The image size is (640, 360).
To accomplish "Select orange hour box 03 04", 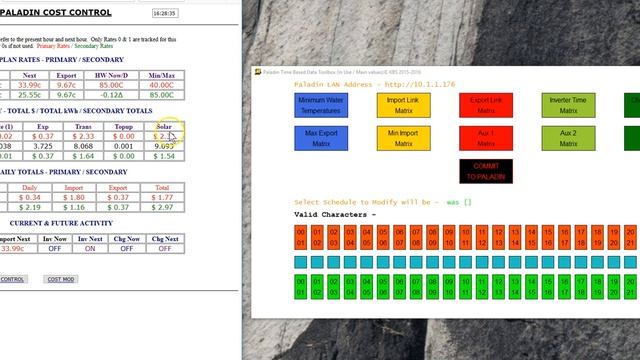I will 350,237.
